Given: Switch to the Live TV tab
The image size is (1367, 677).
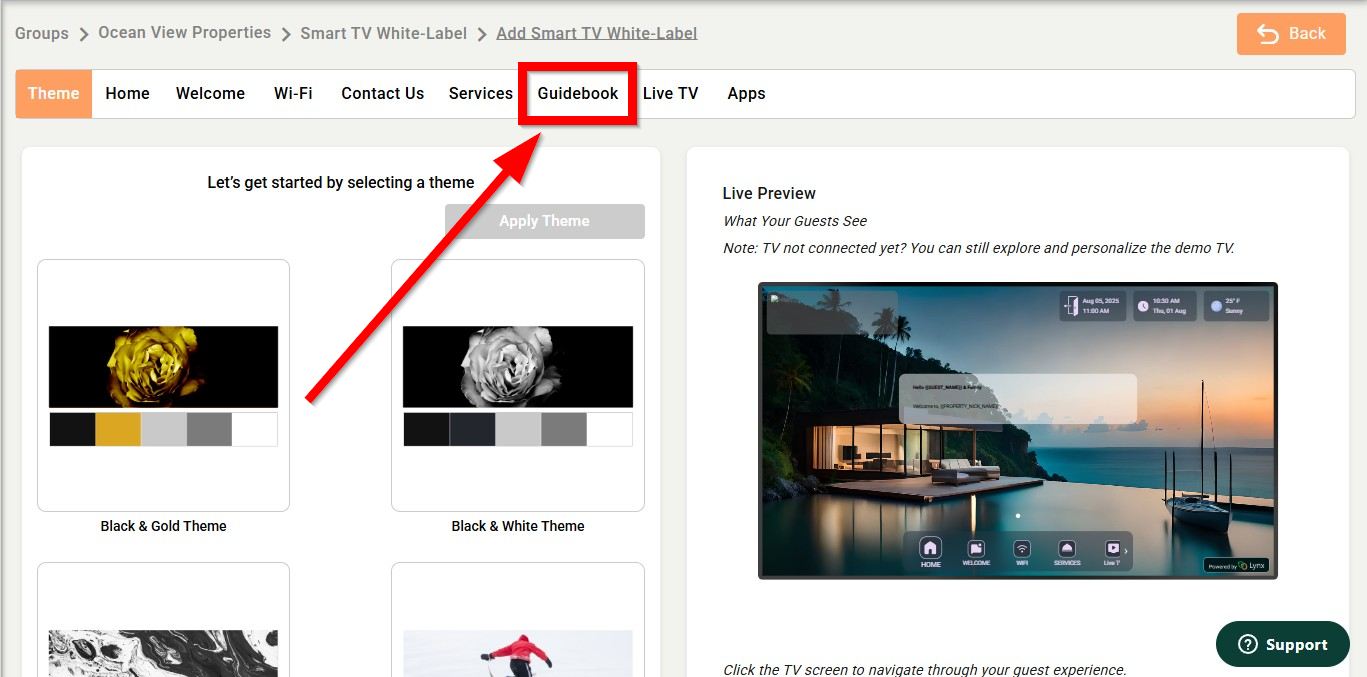Looking at the screenshot, I should click(670, 94).
